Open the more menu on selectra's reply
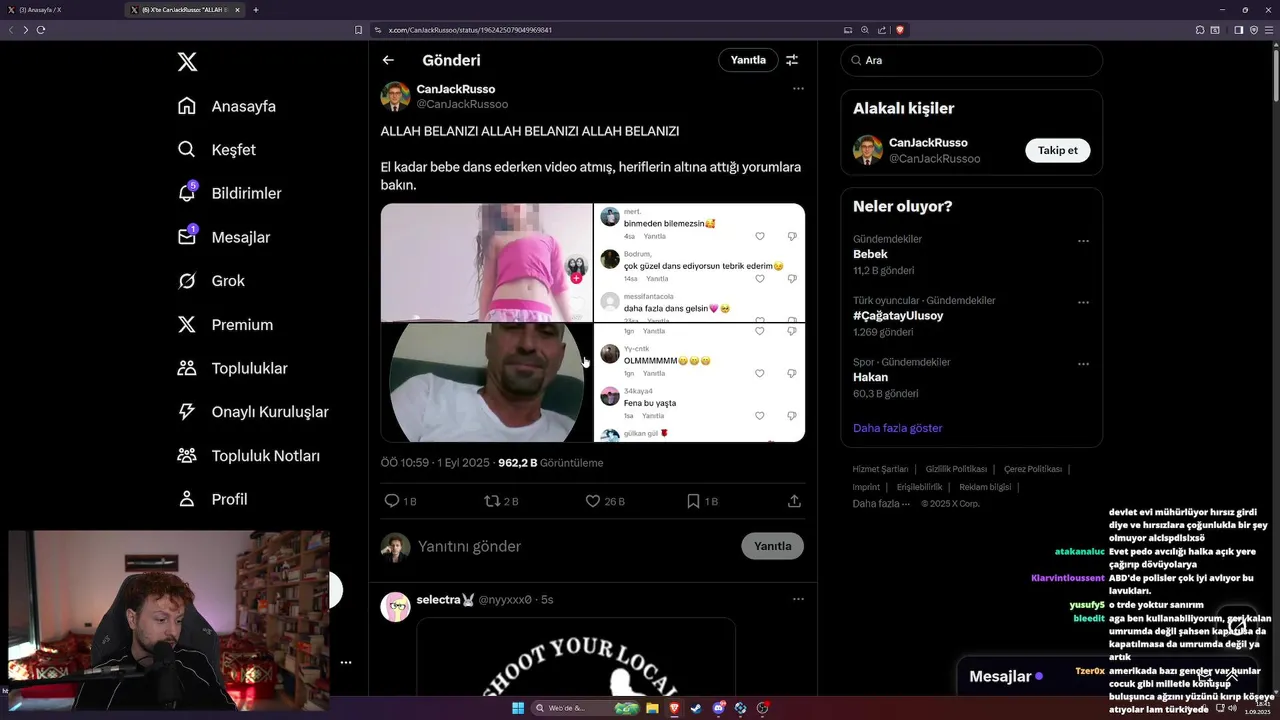The image size is (1280, 720). coord(798,599)
